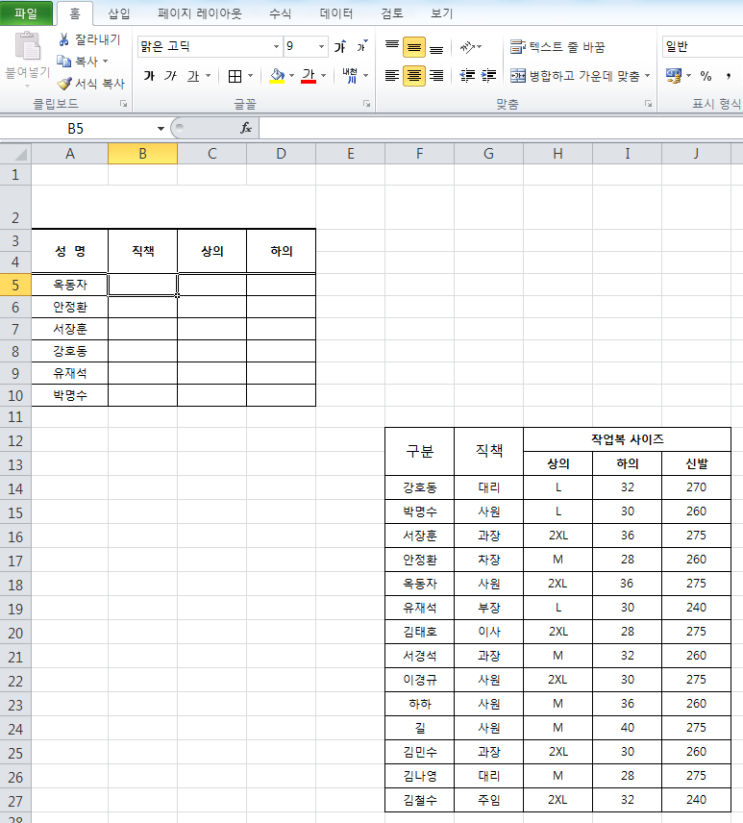The height and width of the screenshot is (823, 743).
Task: Open the number format dropdown (일반)
Action: [702, 47]
